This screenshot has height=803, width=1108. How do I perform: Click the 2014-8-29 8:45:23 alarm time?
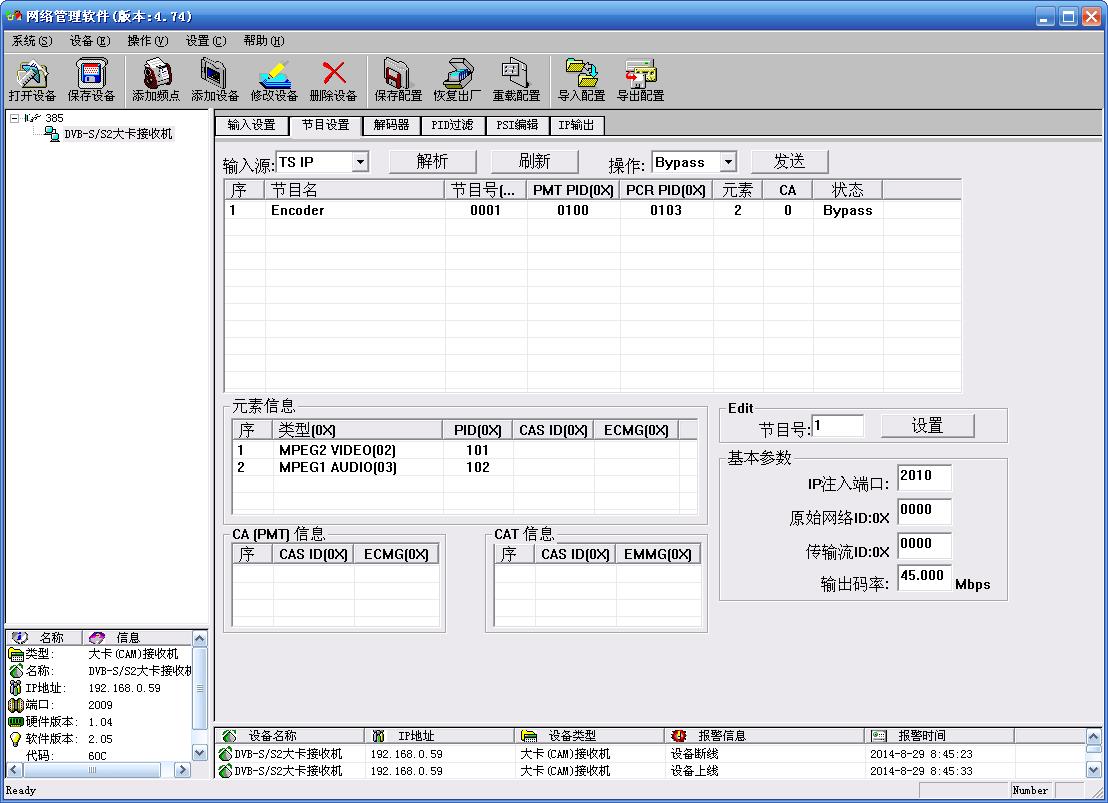coord(921,754)
